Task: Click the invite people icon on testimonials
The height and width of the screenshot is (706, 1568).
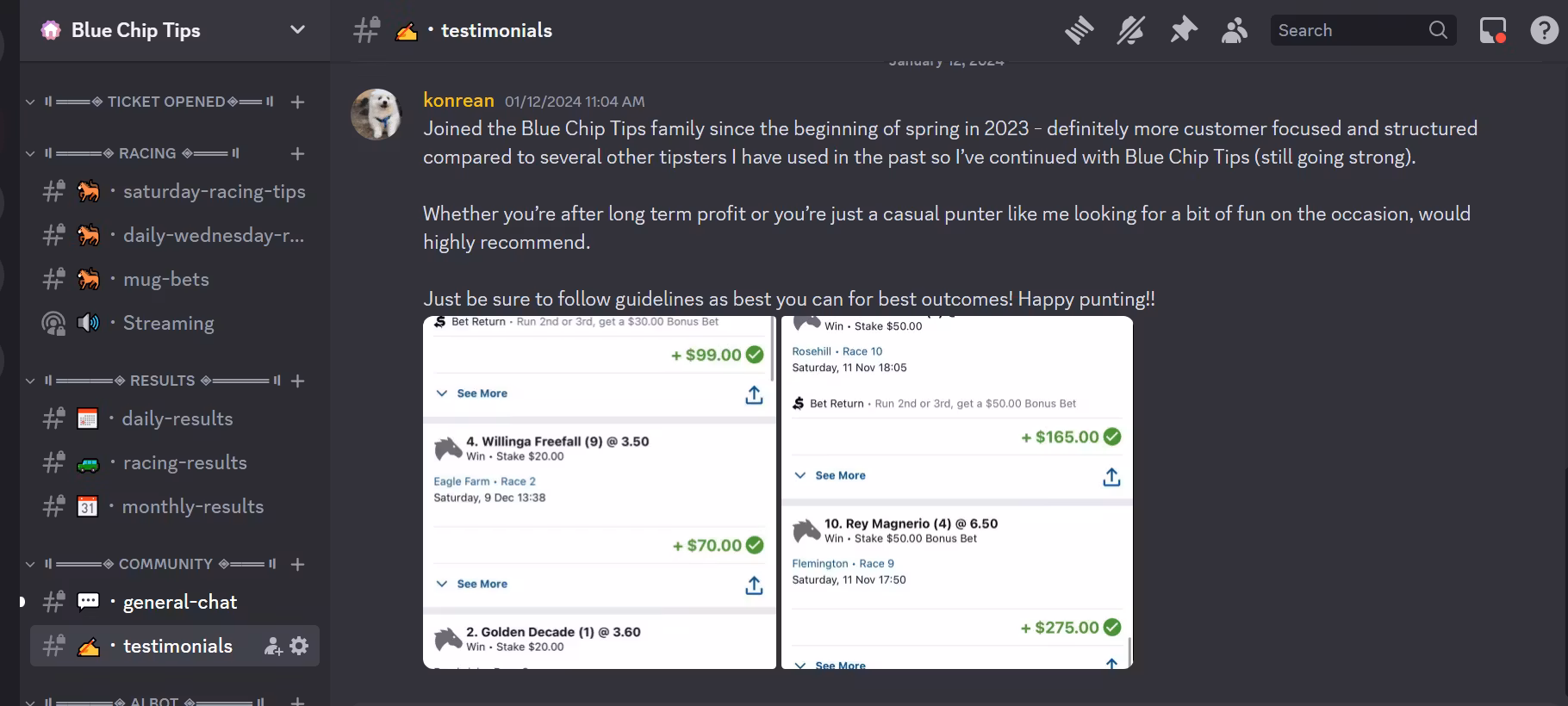Action: pos(273,647)
